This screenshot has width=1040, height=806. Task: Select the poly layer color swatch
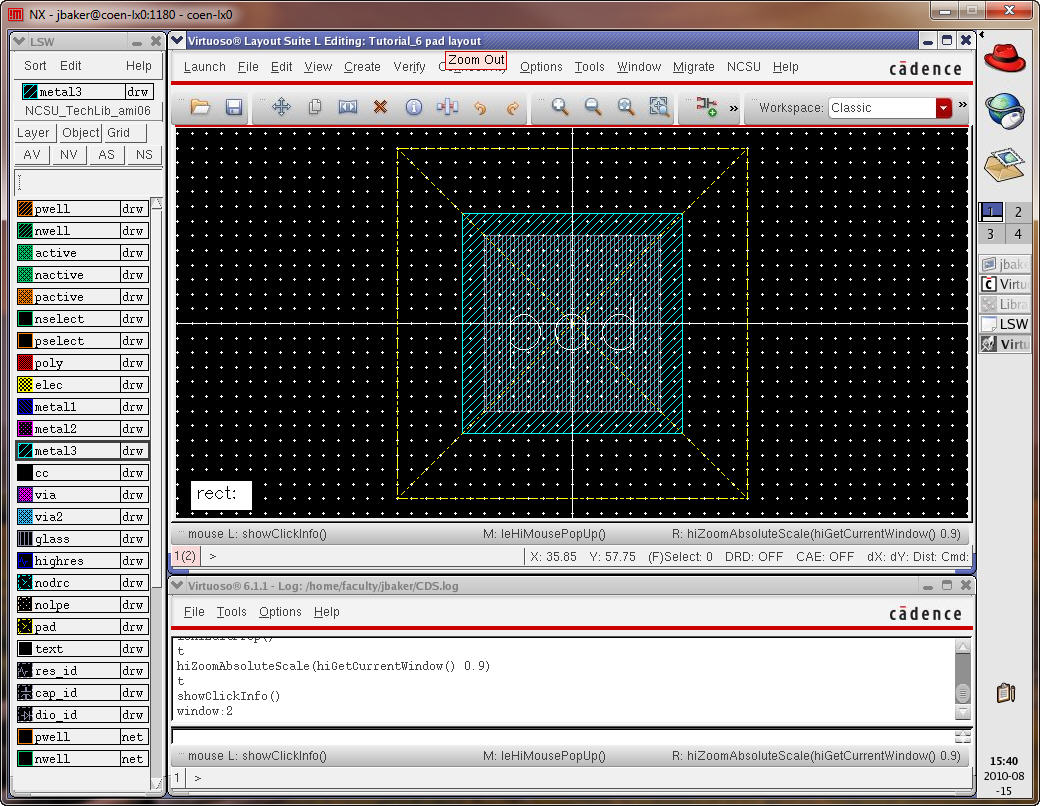(x=25, y=363)
